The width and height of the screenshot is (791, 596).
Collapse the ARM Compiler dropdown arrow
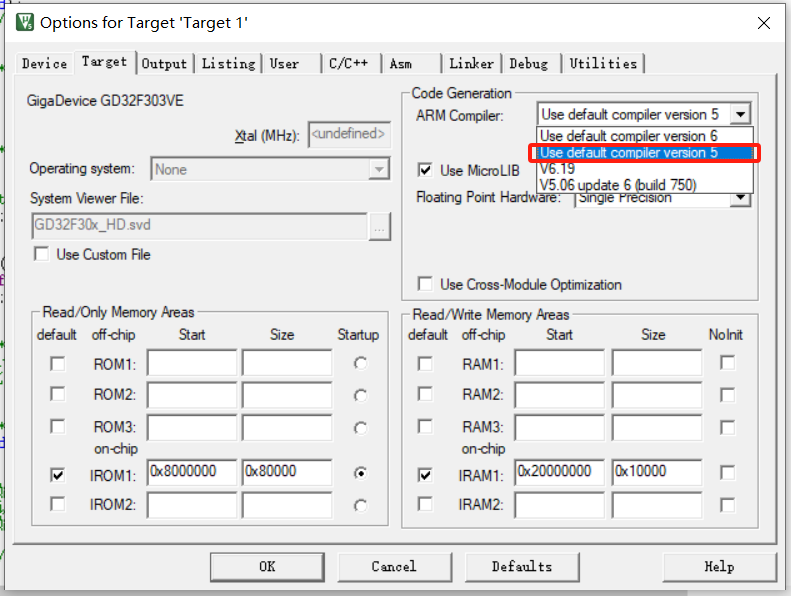pos(740,114)
